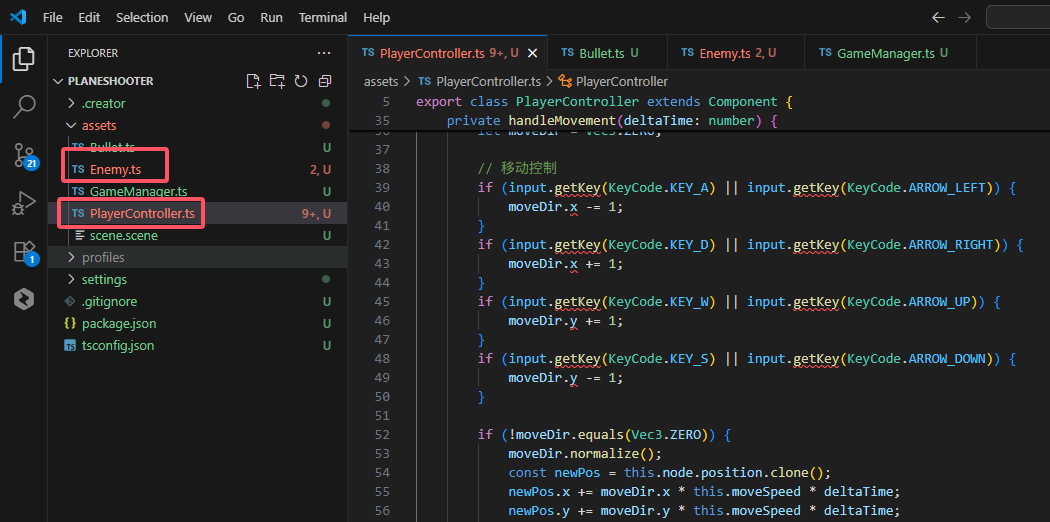
Task: Navigate back using the title bar arrow
Action: [x=937, y=17]
